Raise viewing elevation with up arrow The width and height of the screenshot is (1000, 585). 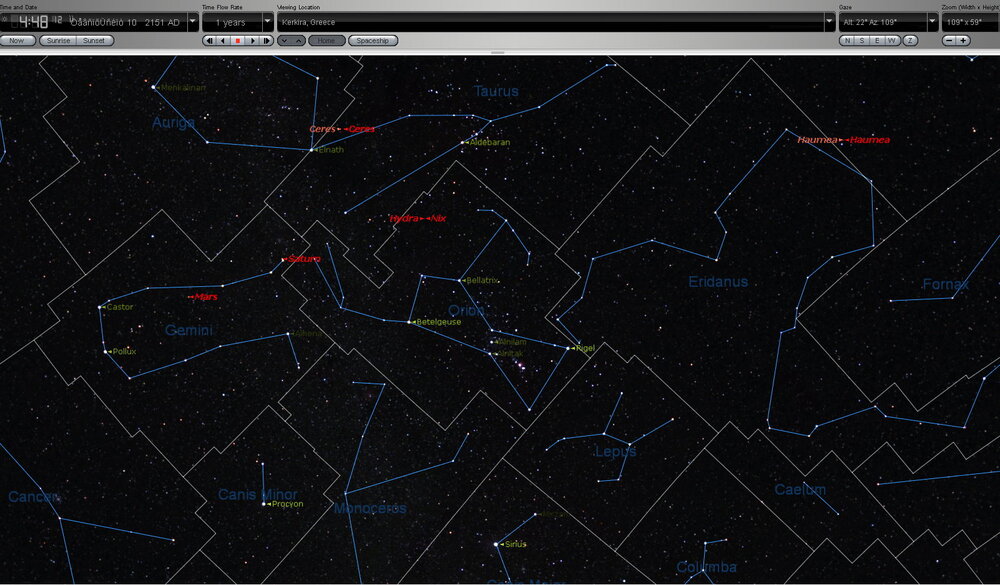[x=298, y=41]
